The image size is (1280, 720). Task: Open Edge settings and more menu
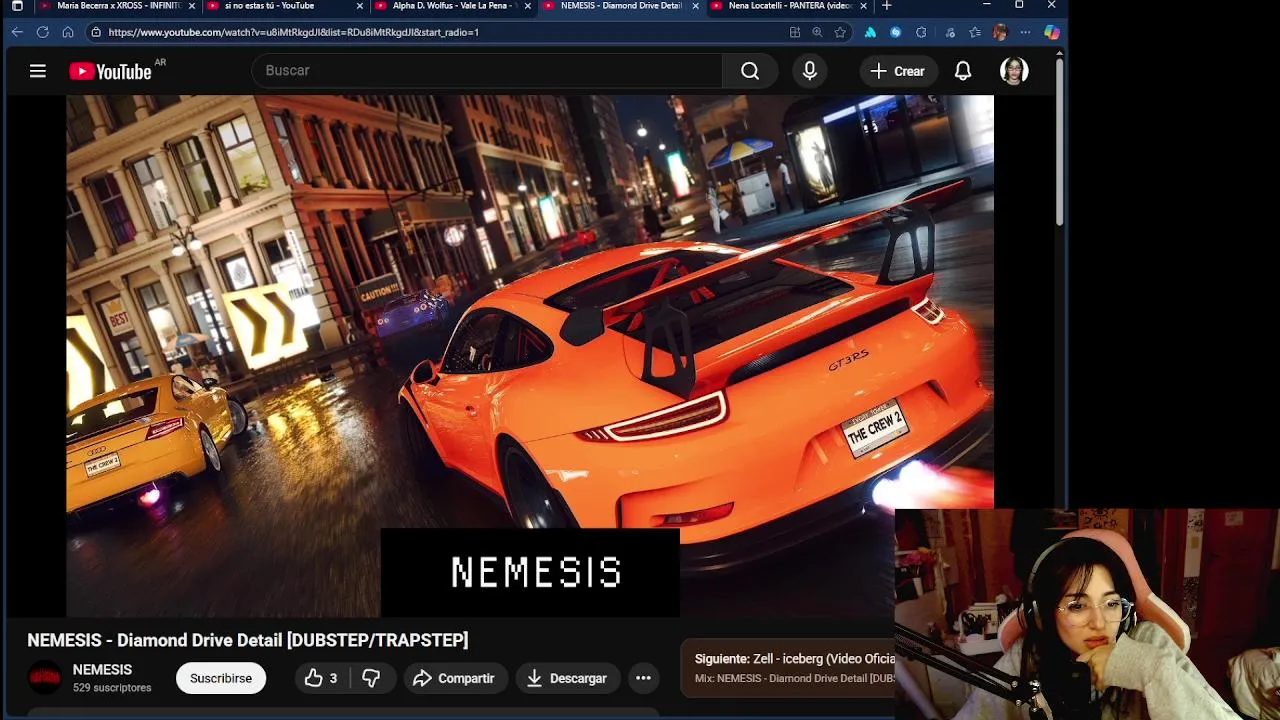tap(1025, 32)
